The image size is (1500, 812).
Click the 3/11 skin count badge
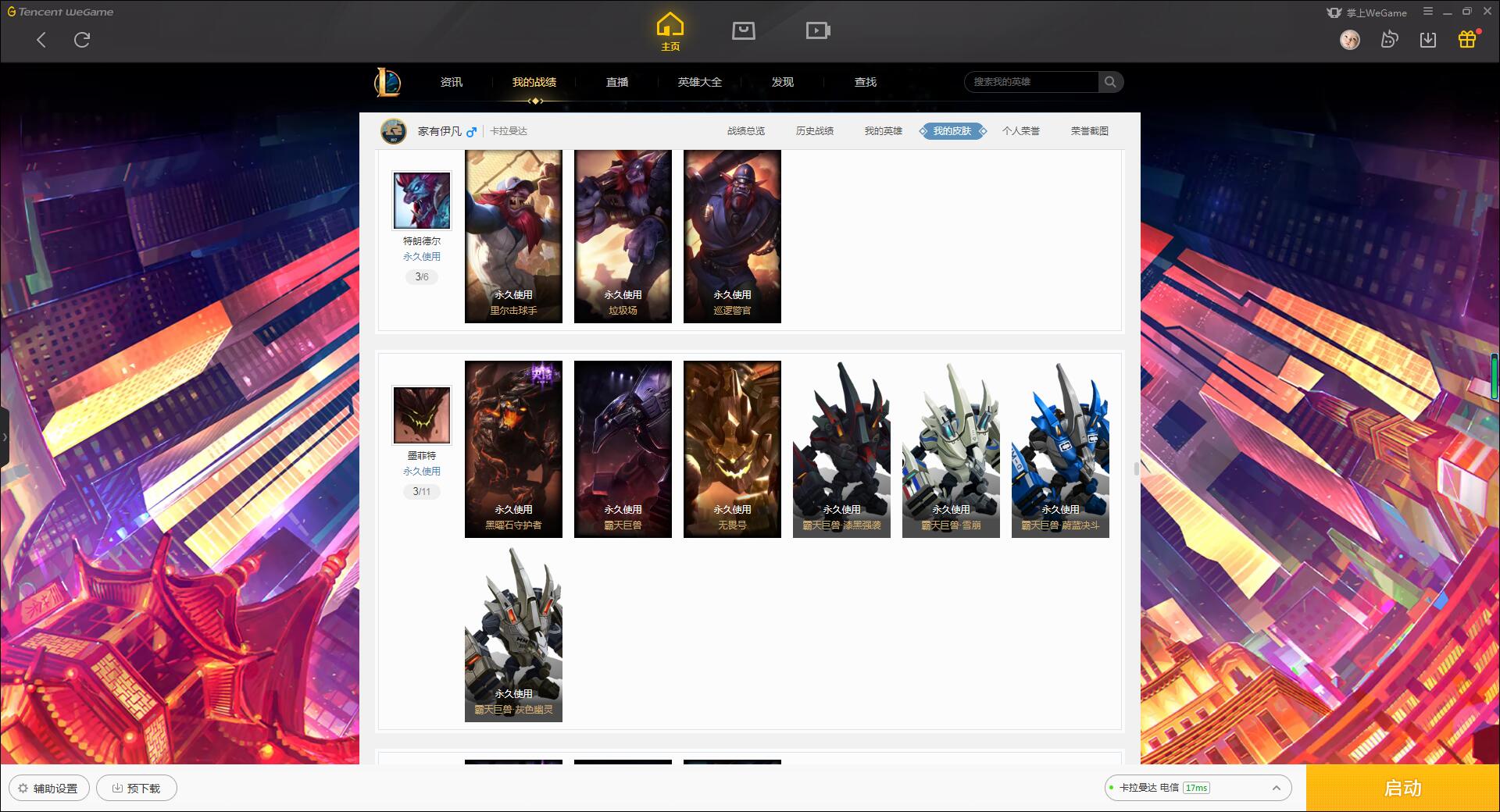(x=422, y=492)
